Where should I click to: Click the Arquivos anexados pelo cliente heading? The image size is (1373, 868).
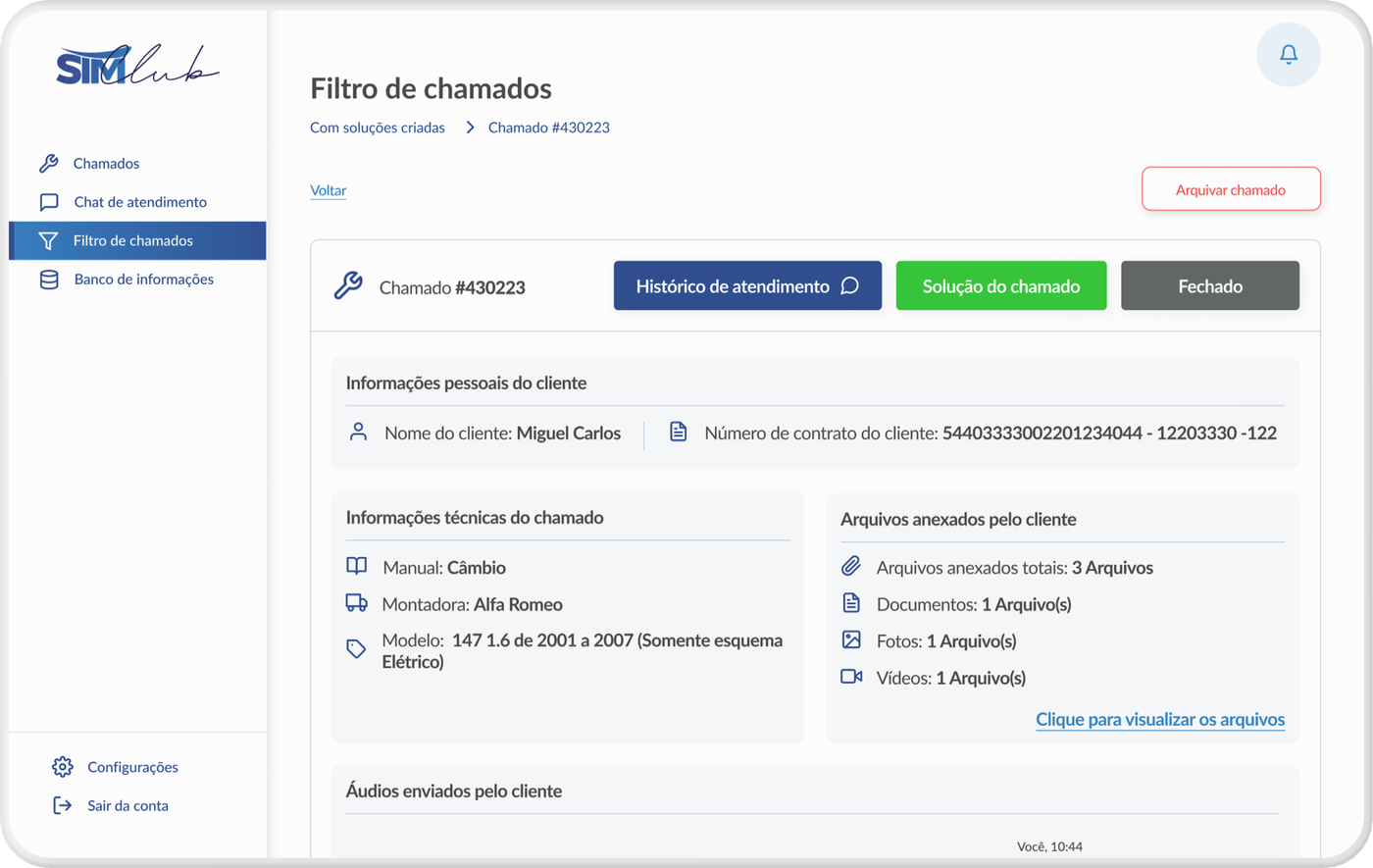[x=958, y=519]
